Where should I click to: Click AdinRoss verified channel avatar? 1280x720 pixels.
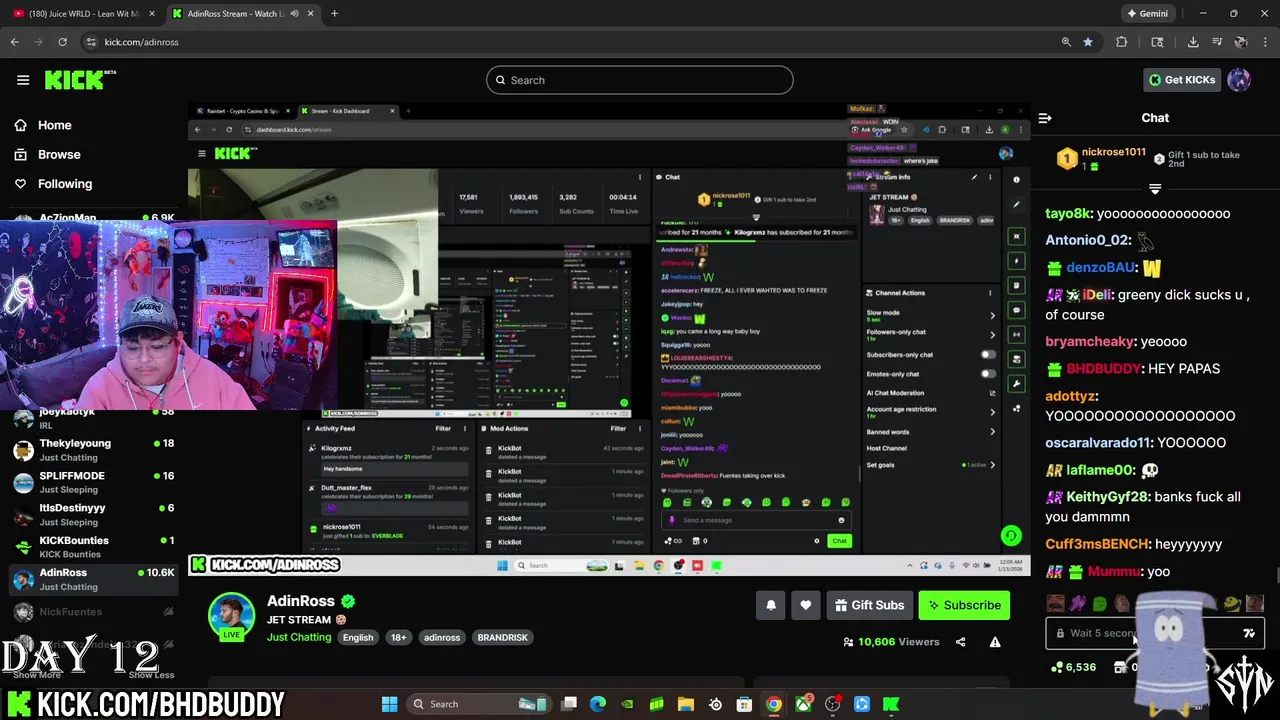click(231, 616)
